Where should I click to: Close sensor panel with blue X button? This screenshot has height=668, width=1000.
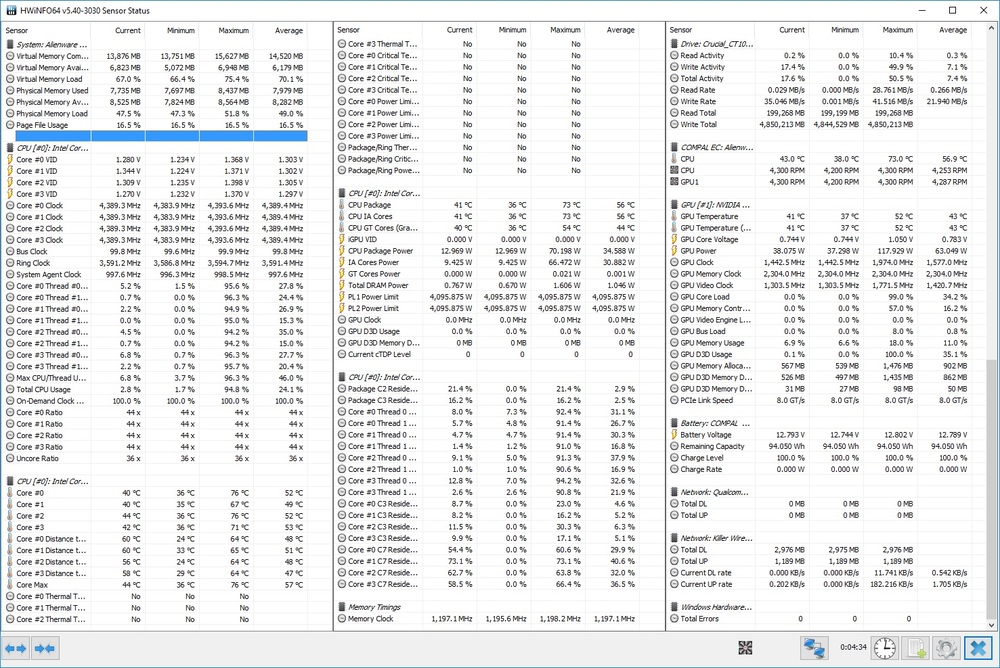[x=980, y=648]
